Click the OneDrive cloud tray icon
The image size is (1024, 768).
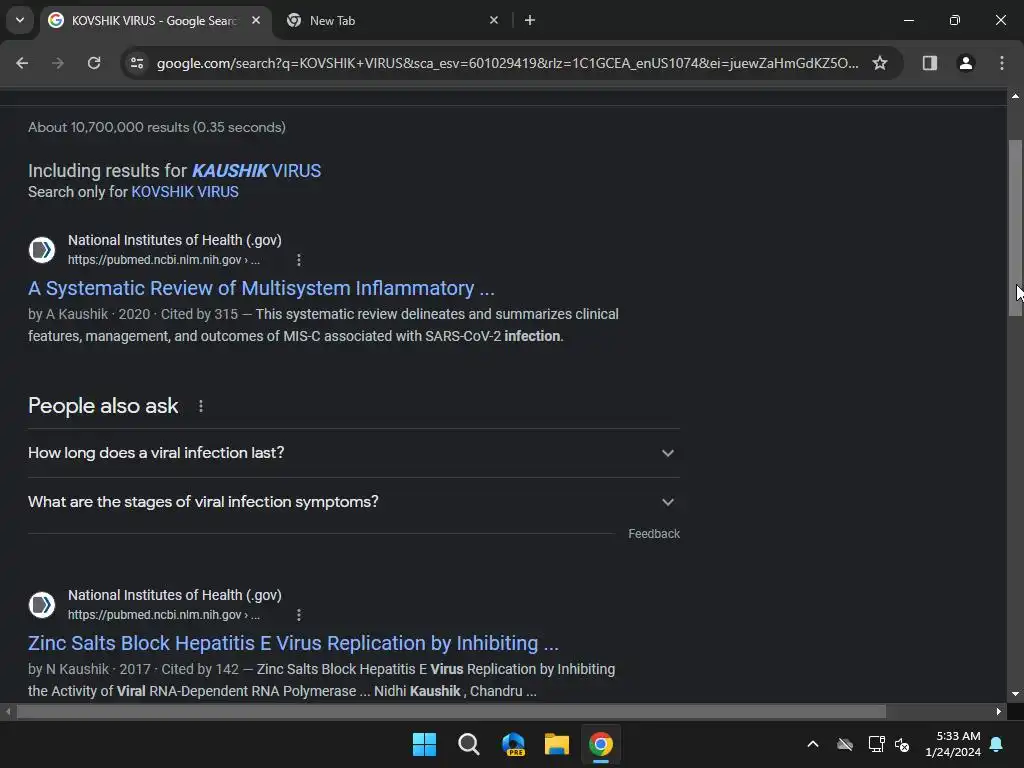click(844, 744)
